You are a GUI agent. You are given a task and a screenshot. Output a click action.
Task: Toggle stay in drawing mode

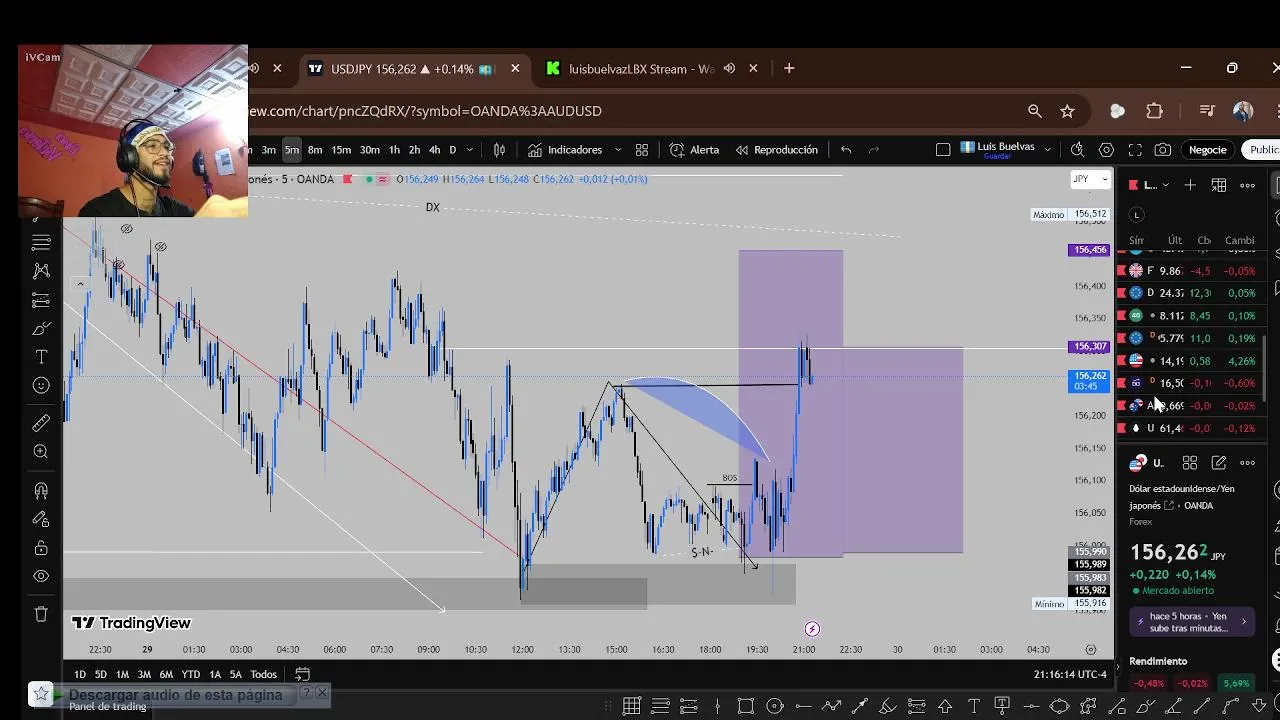click(41, 519)
